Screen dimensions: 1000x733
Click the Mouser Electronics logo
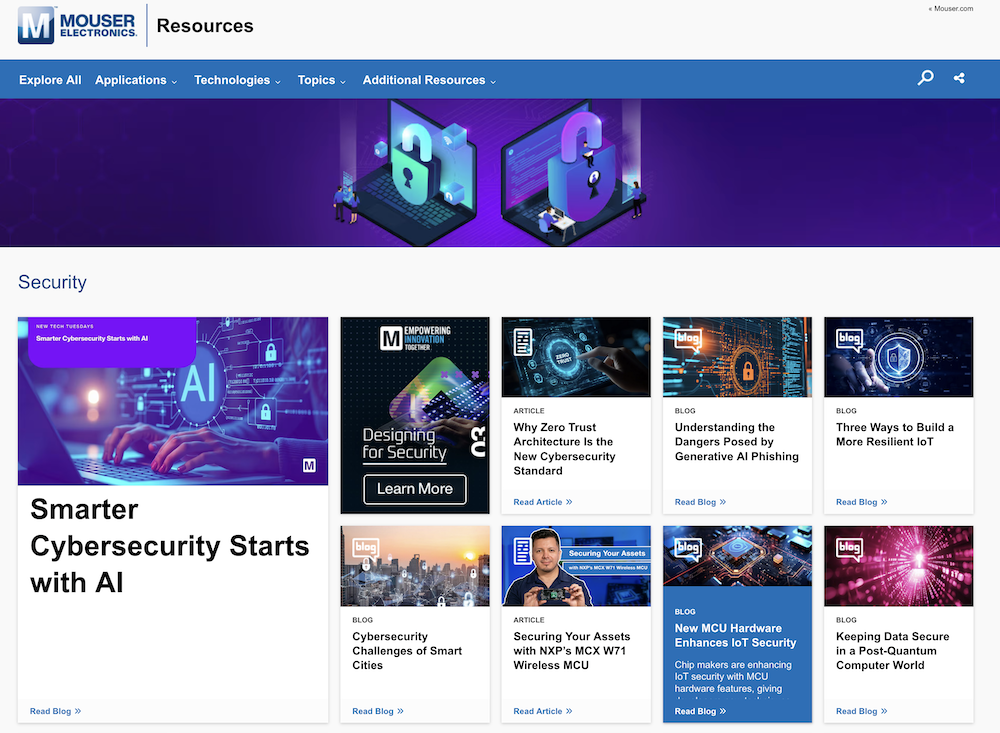pos(78,24)
